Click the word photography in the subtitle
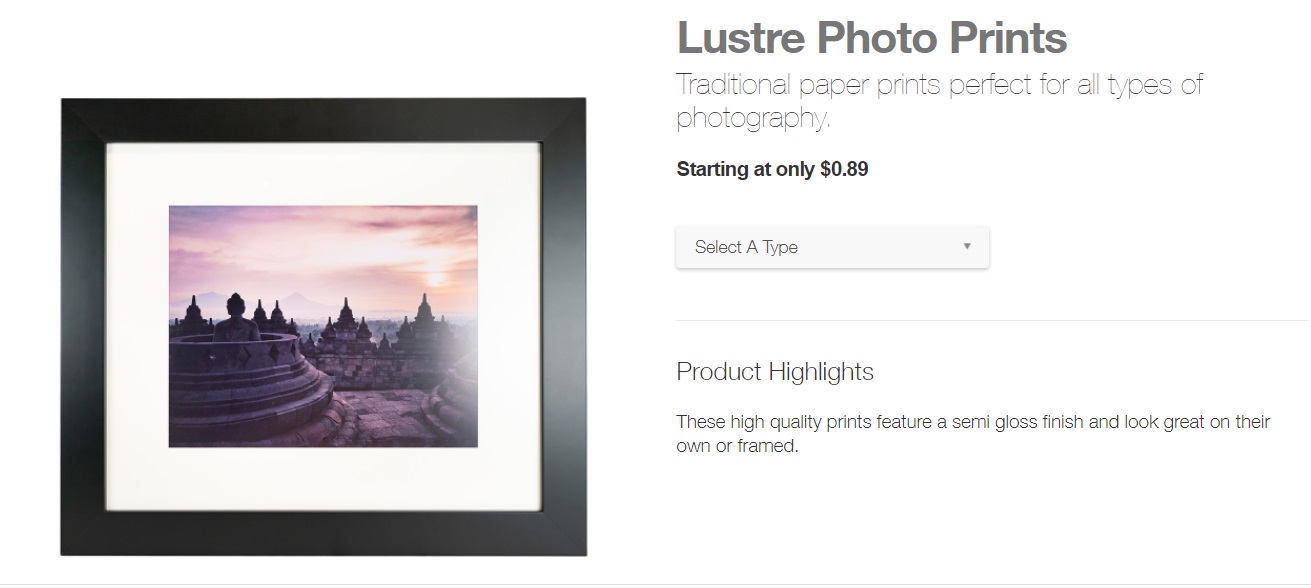This screenshot has width=1311, height=588. 750,118
